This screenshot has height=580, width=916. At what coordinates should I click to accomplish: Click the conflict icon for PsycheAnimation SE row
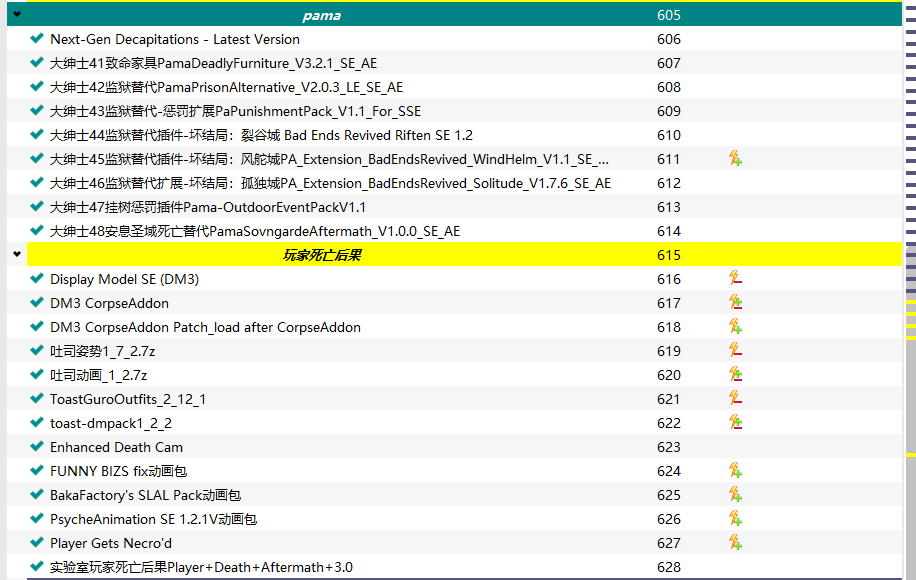tap(735, 519)
